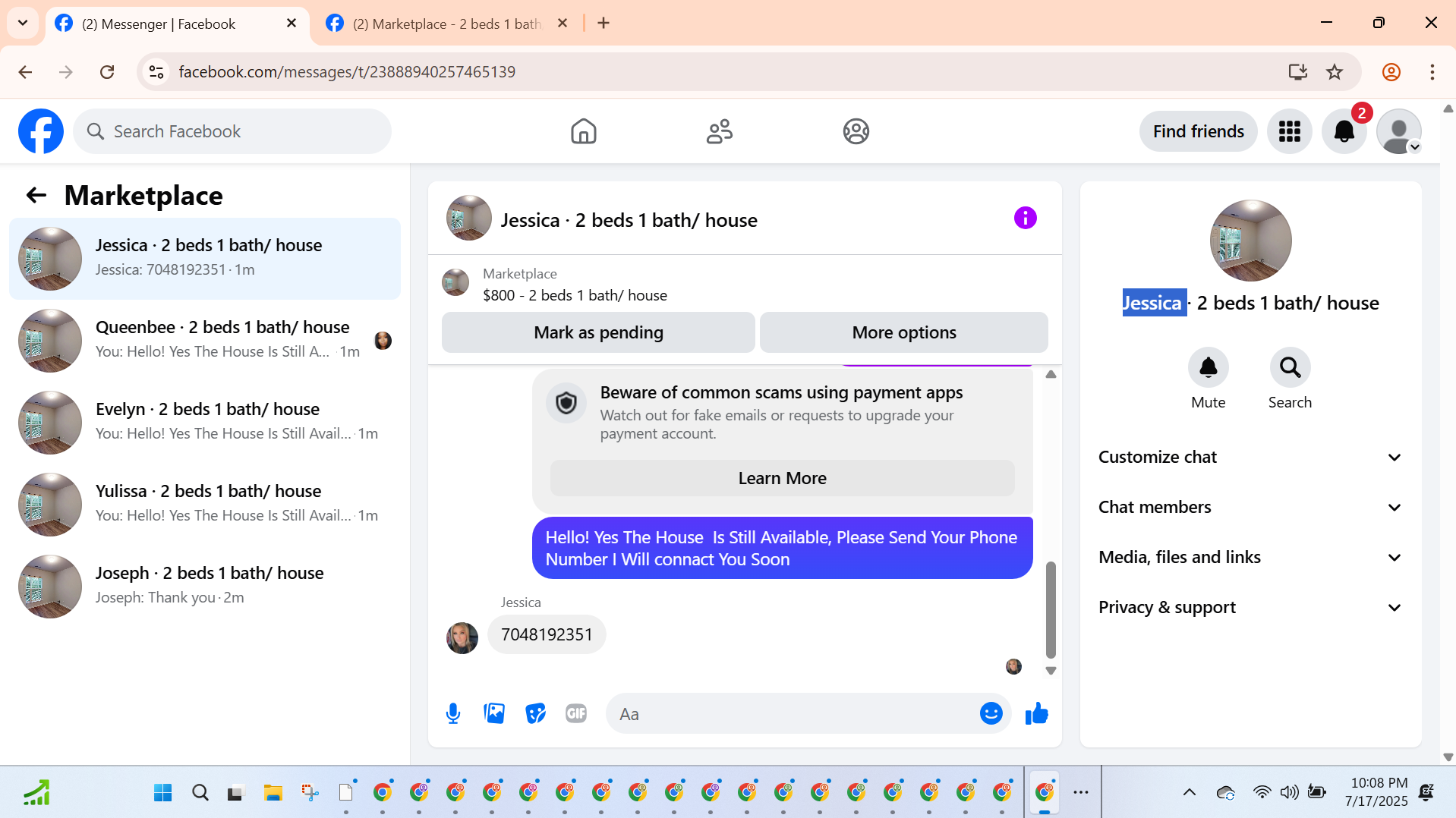
Task: Choose a sticker icon
Action: [535, 713]
